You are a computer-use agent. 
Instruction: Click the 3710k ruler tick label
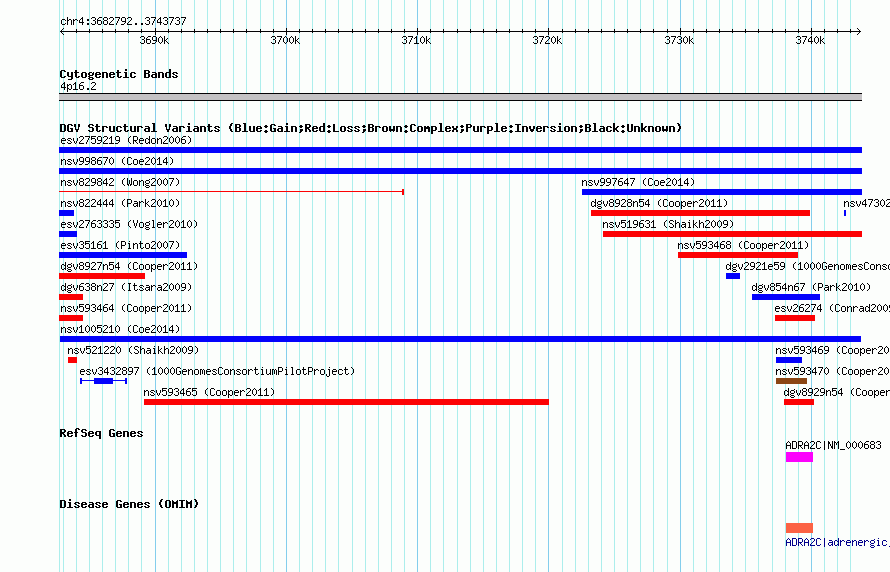[416, 40]
